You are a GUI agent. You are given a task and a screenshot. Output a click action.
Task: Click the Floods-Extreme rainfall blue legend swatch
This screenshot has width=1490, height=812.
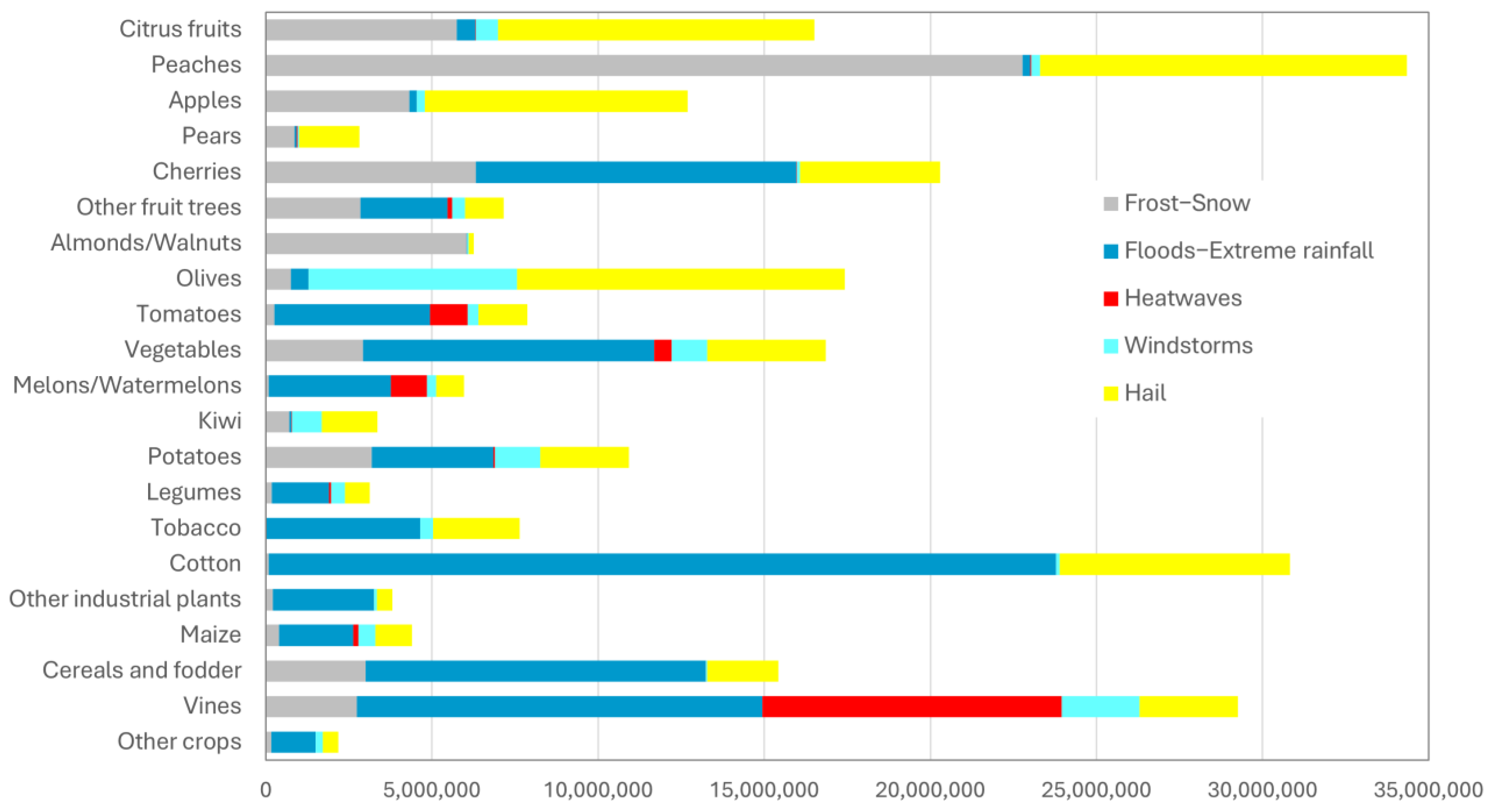[1111, 251]
